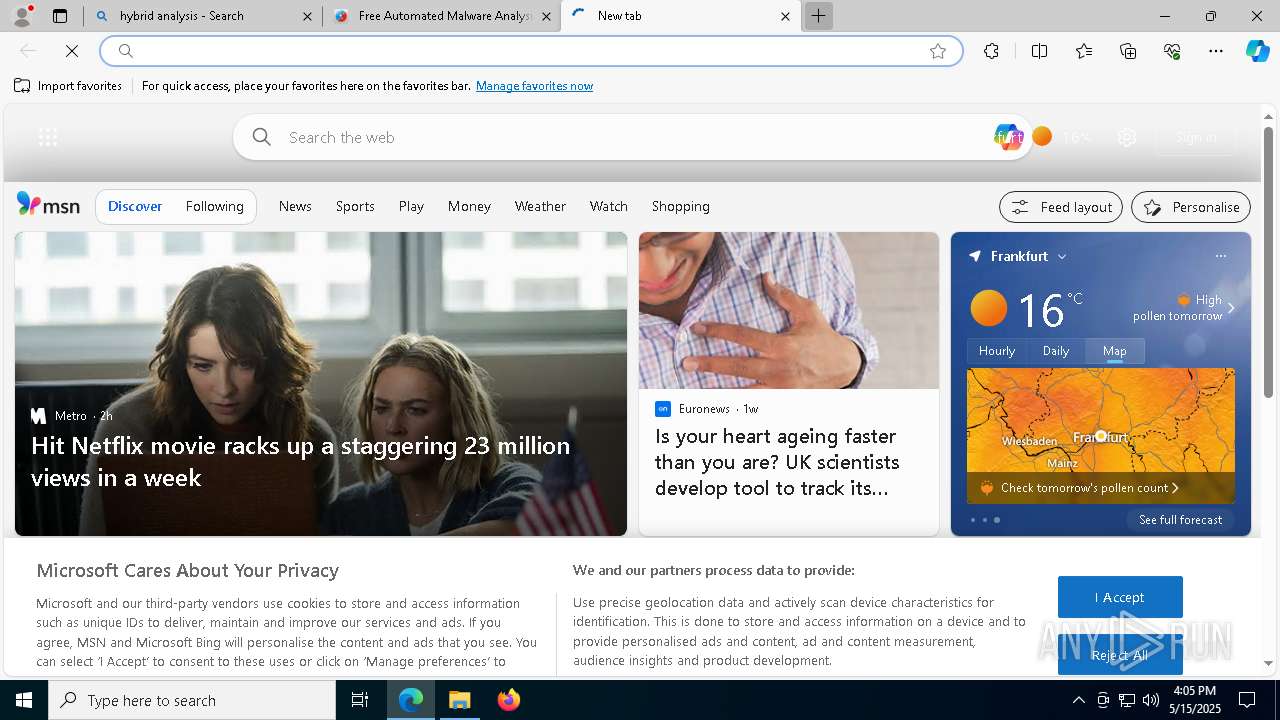The width and height of the screenshot is (1280, 720).
Task: Open Task View on taskbar
Action: pos(360,700)
